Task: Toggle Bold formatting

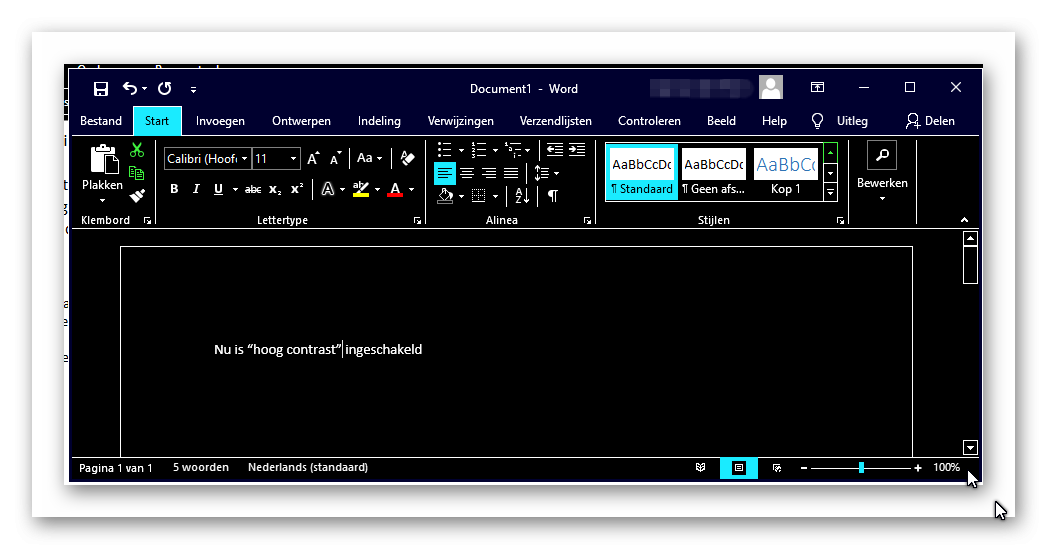Action: [x=174, y=189]
